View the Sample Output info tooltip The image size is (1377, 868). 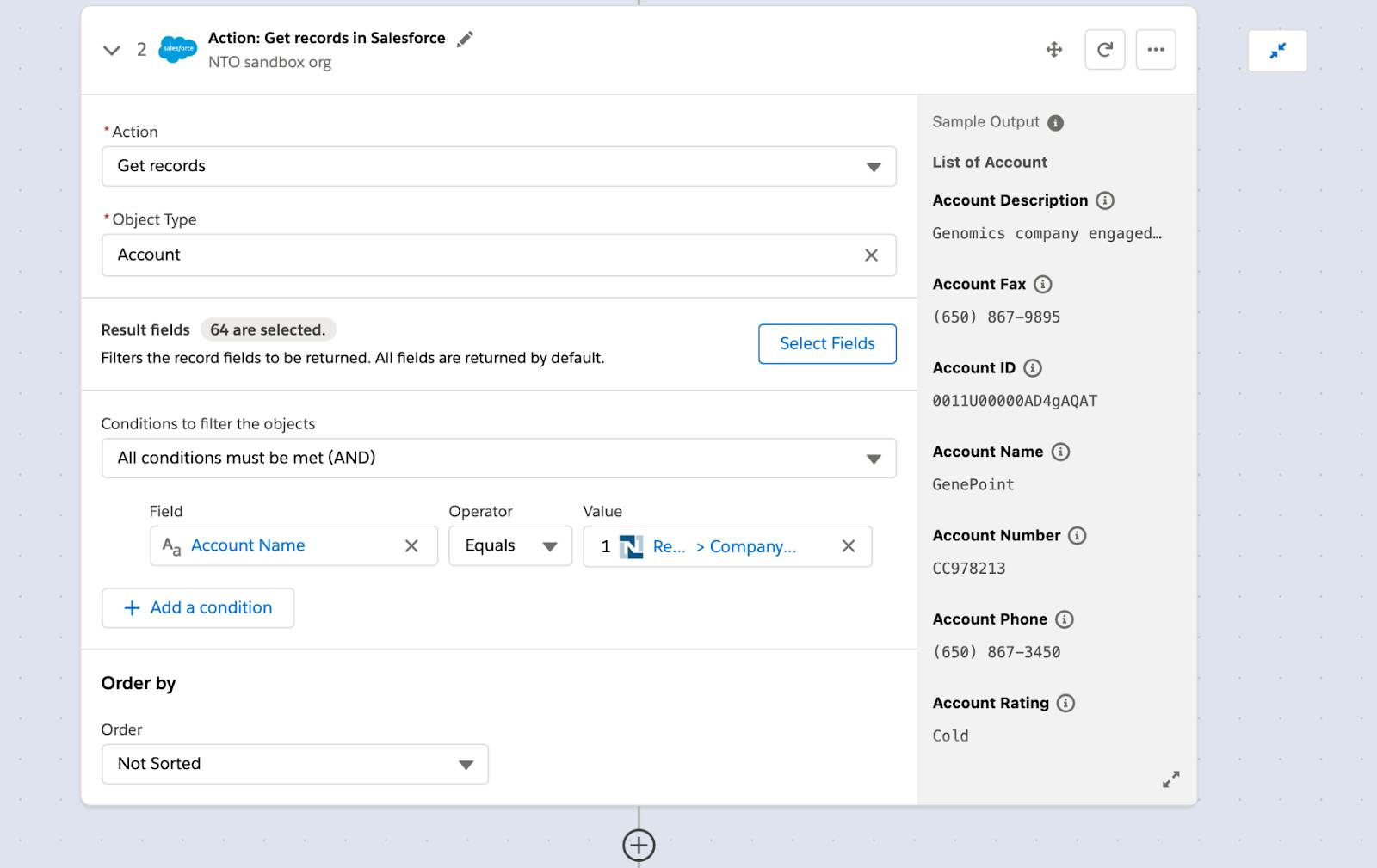point(1056,121)
